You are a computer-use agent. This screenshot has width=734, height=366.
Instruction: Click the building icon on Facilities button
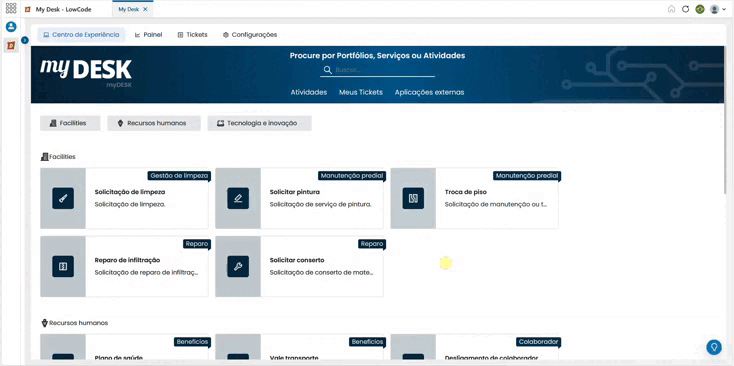pos(53,123)
